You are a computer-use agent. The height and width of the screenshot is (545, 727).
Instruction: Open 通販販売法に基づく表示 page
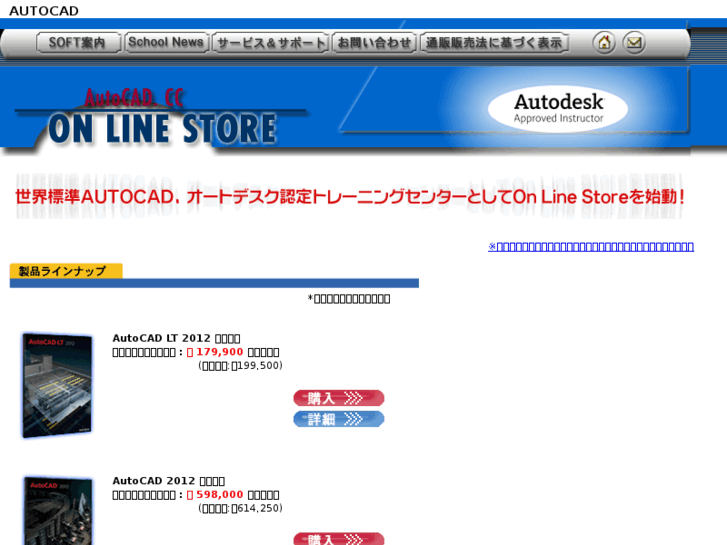[494, 43]
